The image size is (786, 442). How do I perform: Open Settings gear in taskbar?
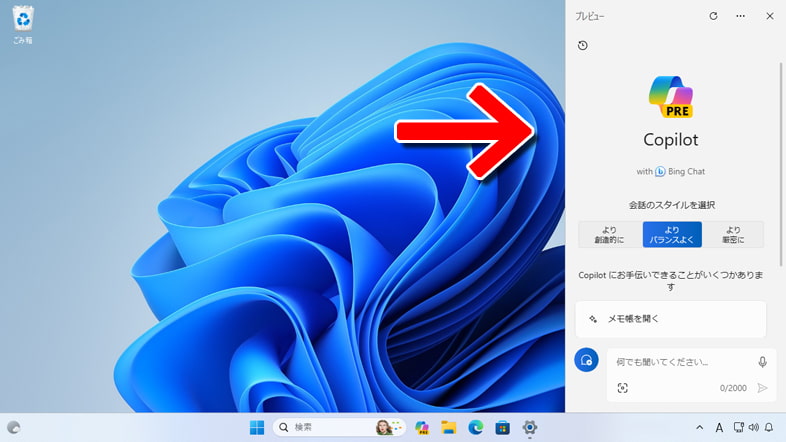click(530, 427)
